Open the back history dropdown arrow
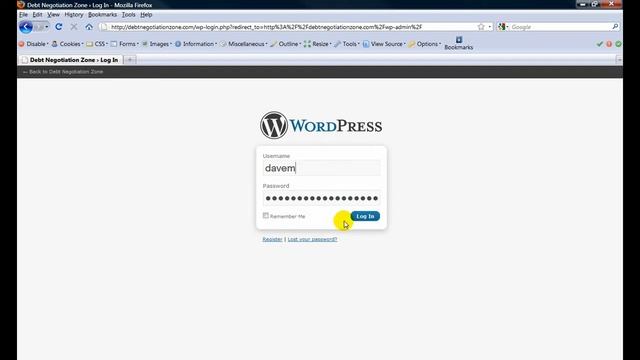640x360 pixels. (47, 27)
